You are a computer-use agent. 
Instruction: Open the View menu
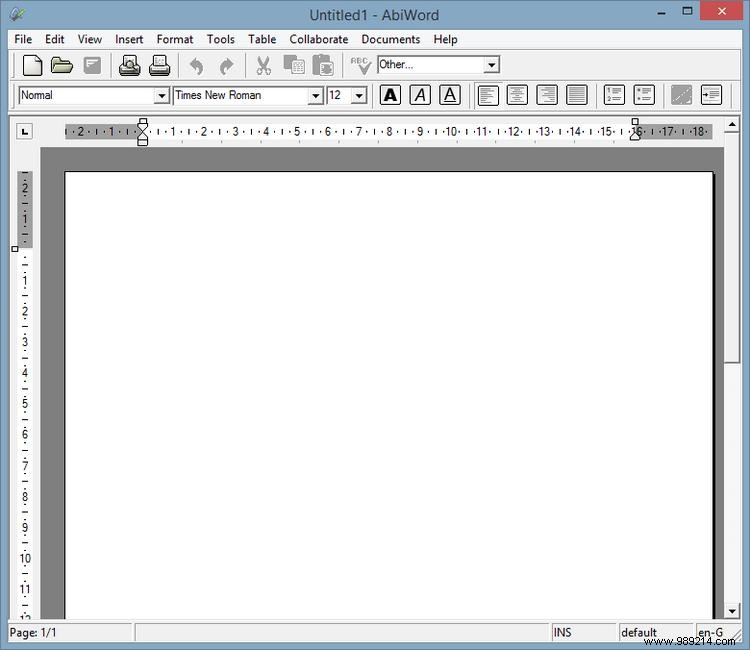click(89, 39)
